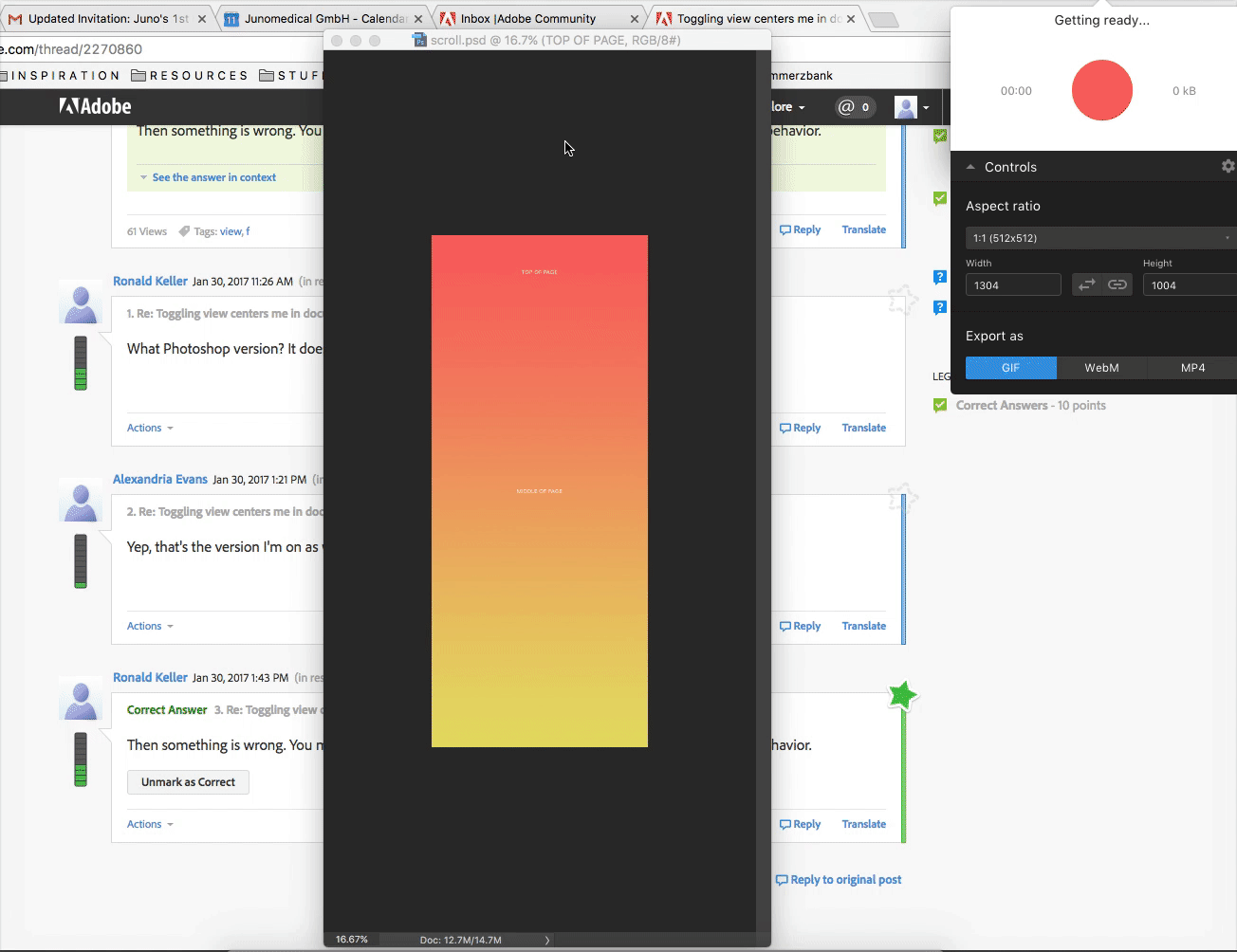The image size is (1237, 952).
Task: Close the Junomedical Calendar tab
Action: point(418,19)
